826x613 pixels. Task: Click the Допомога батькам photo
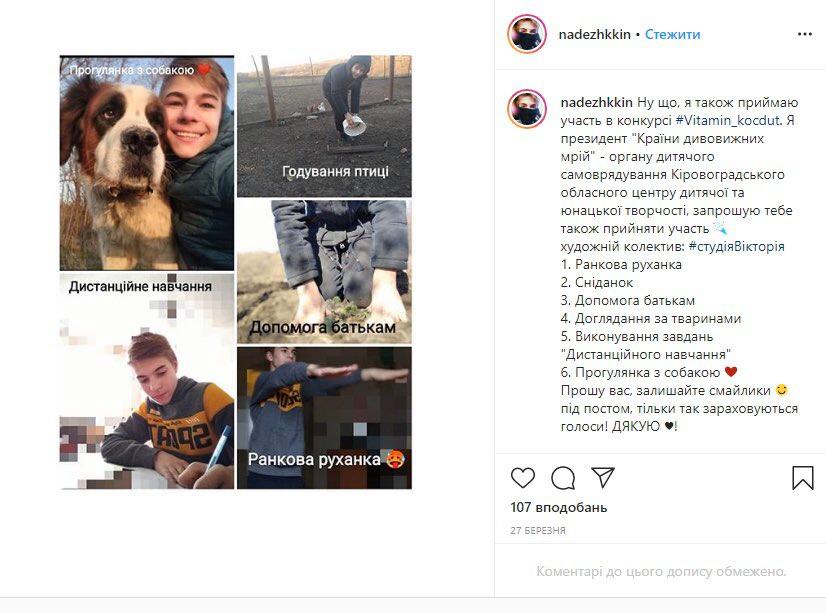324,272
